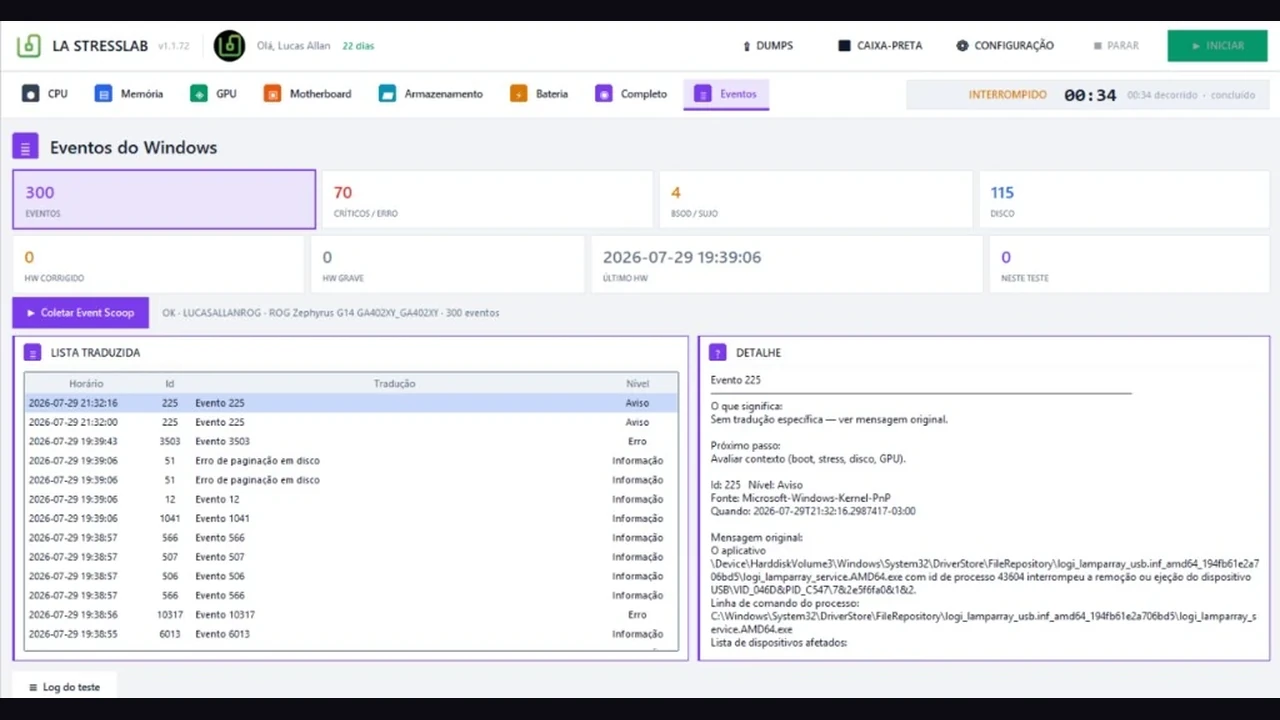Open the user avatar profile icon
The image size is (1280, 720).
click(x=229, y=46)
